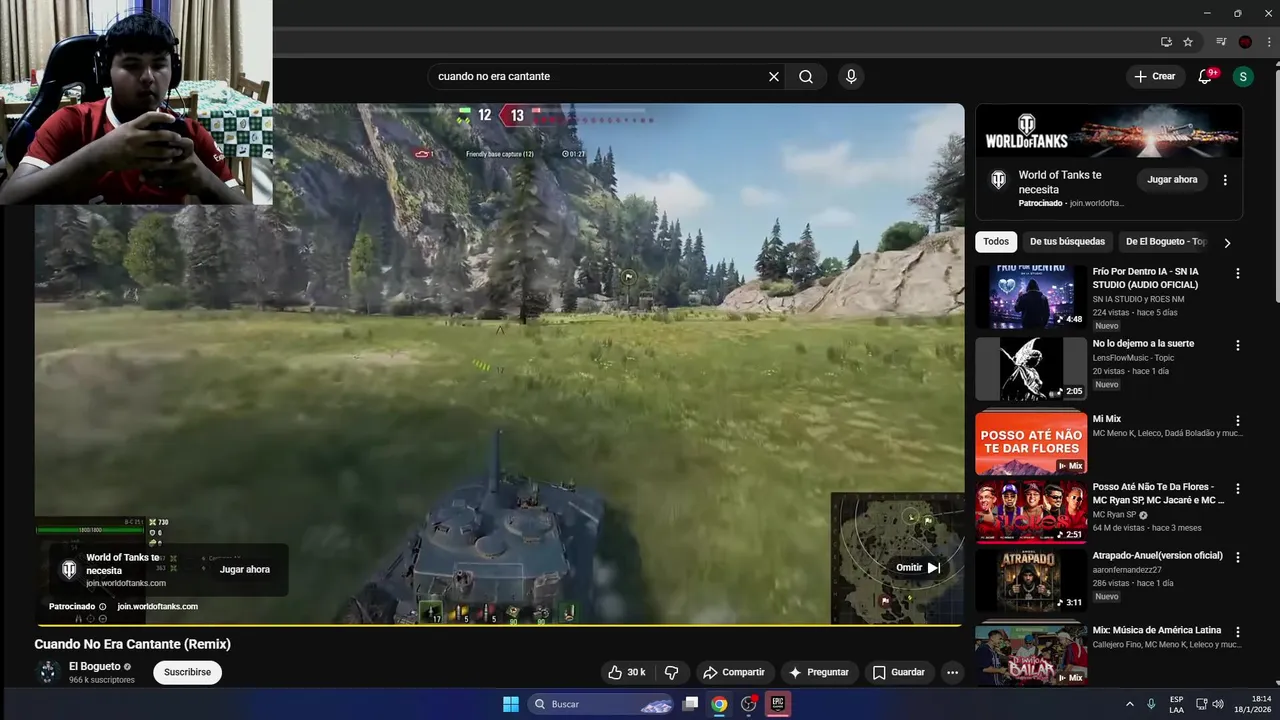Open World of Tanks banner image

click(x=1109, y=130)
